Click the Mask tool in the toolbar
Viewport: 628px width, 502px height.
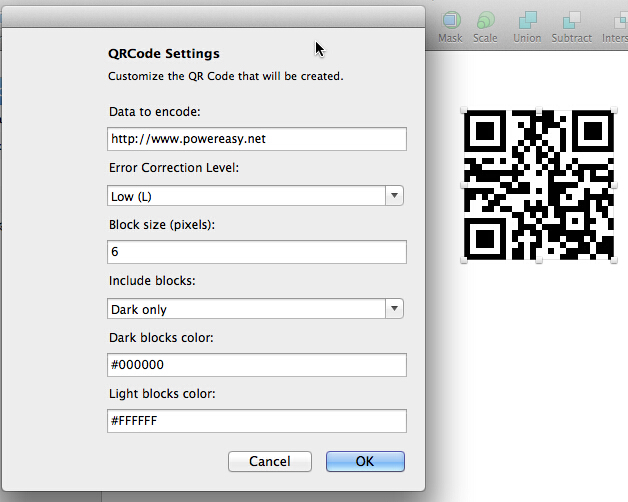tap(450, 24)
